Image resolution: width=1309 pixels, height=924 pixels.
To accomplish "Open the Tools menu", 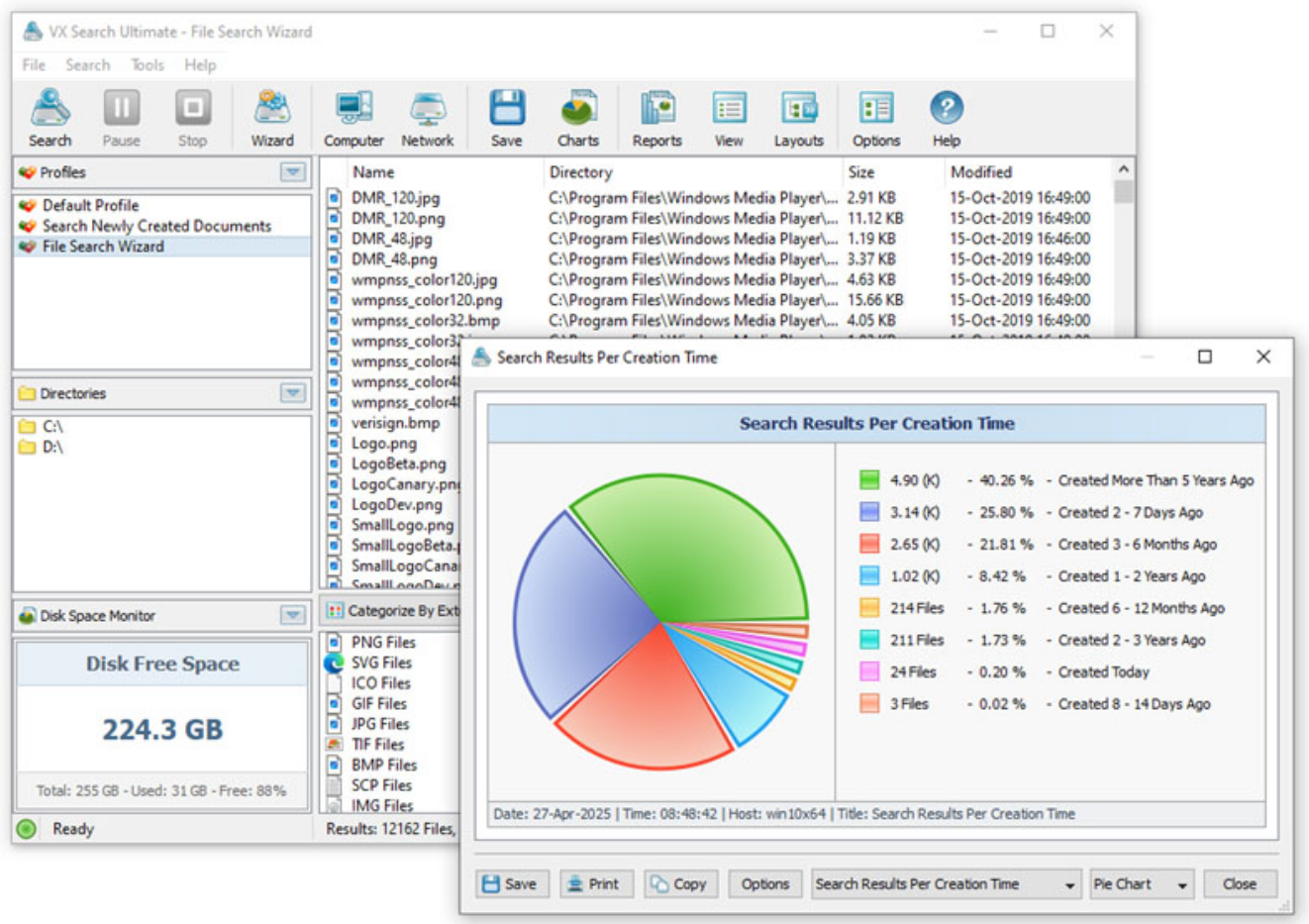I will [147, 64].
